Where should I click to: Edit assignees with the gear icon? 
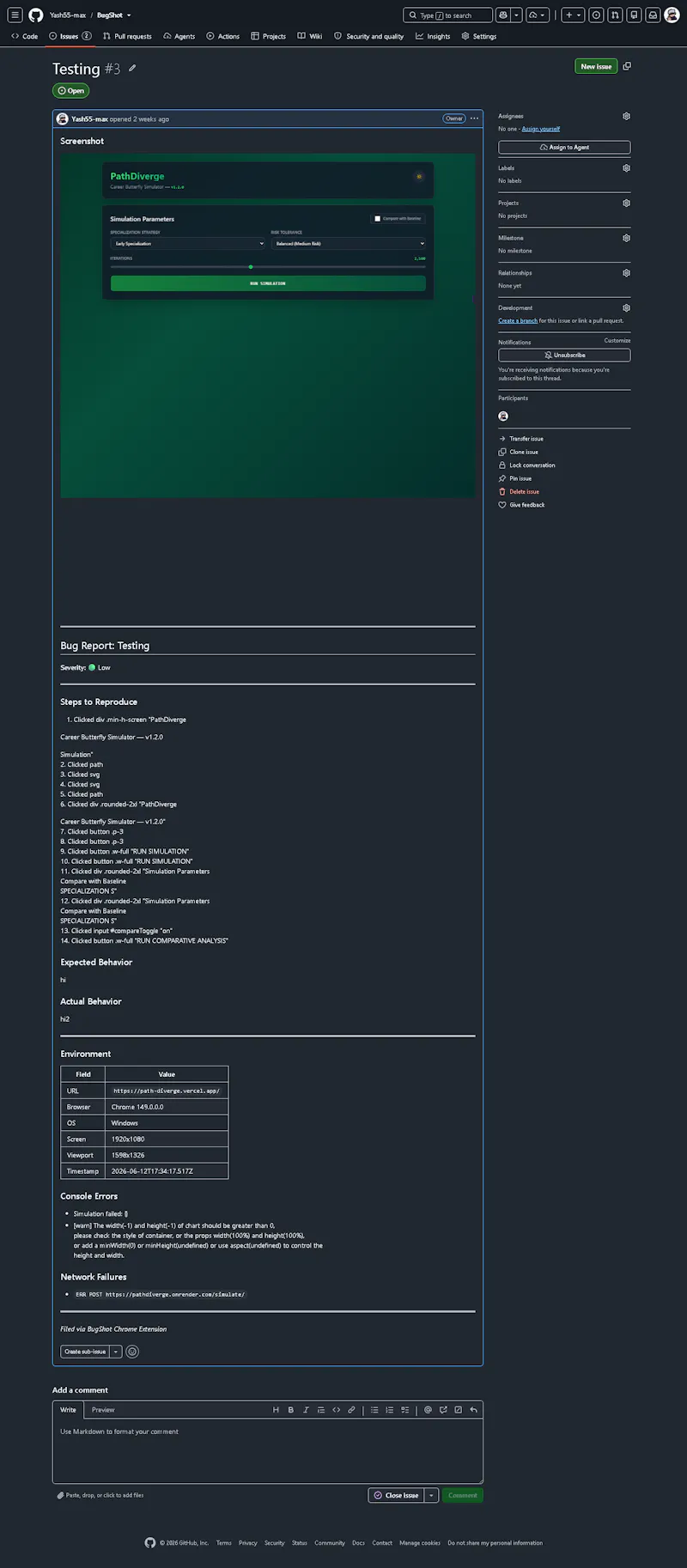(x=626, y=116)
